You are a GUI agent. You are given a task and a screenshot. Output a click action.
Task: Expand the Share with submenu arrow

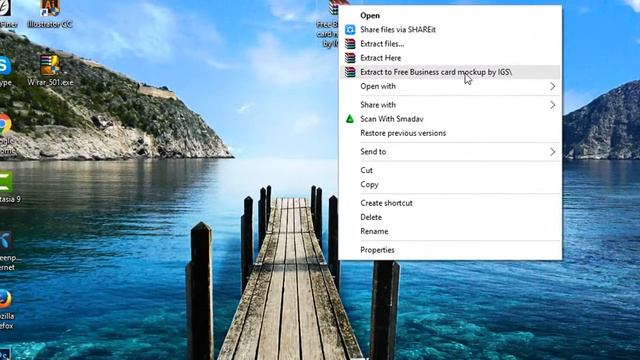coord(552,105)
